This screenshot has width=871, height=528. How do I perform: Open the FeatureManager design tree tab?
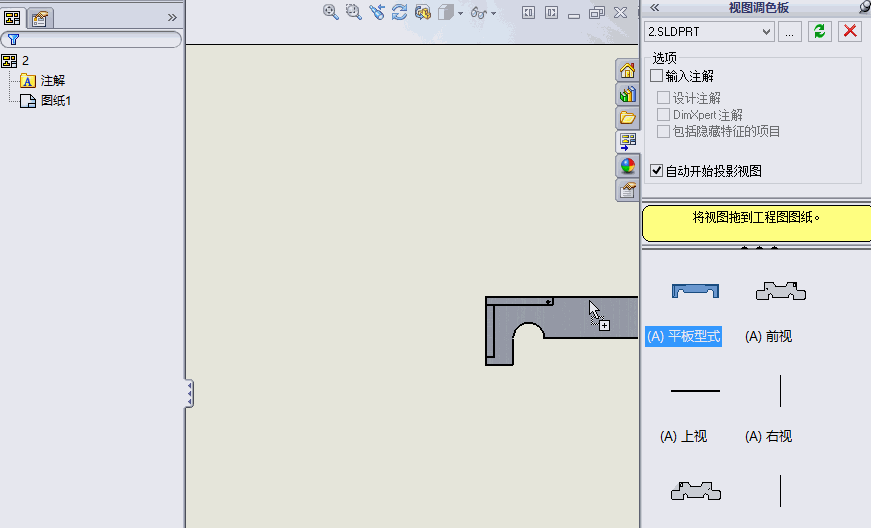[12, 18]
